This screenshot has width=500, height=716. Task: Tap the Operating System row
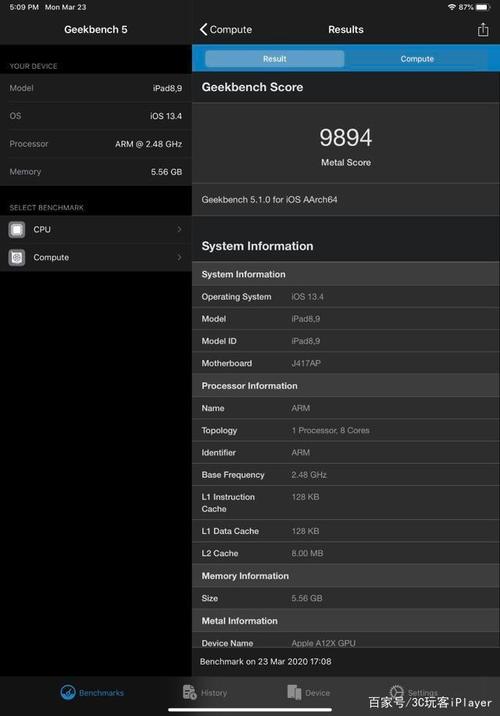coord(346,297)
